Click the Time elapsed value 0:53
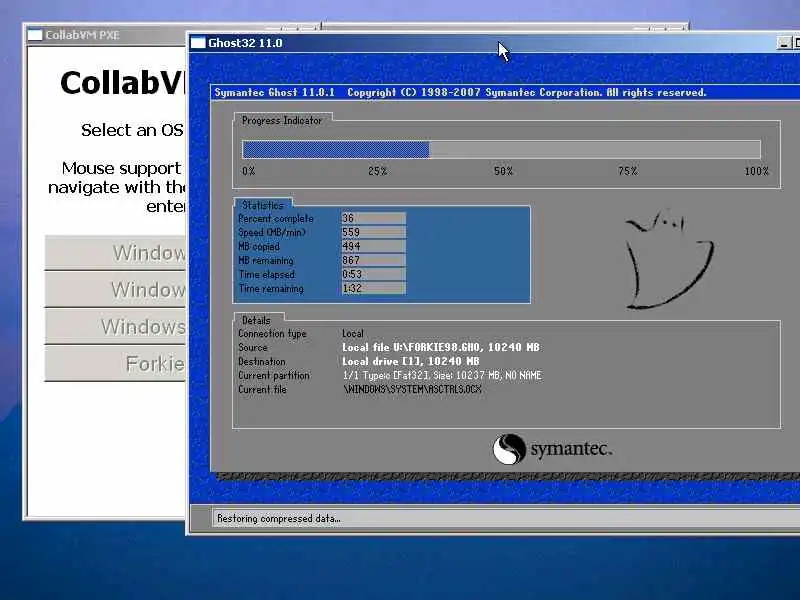Viewport: 800px width, 600px height. pyautogui.click(x=373, y=274)
